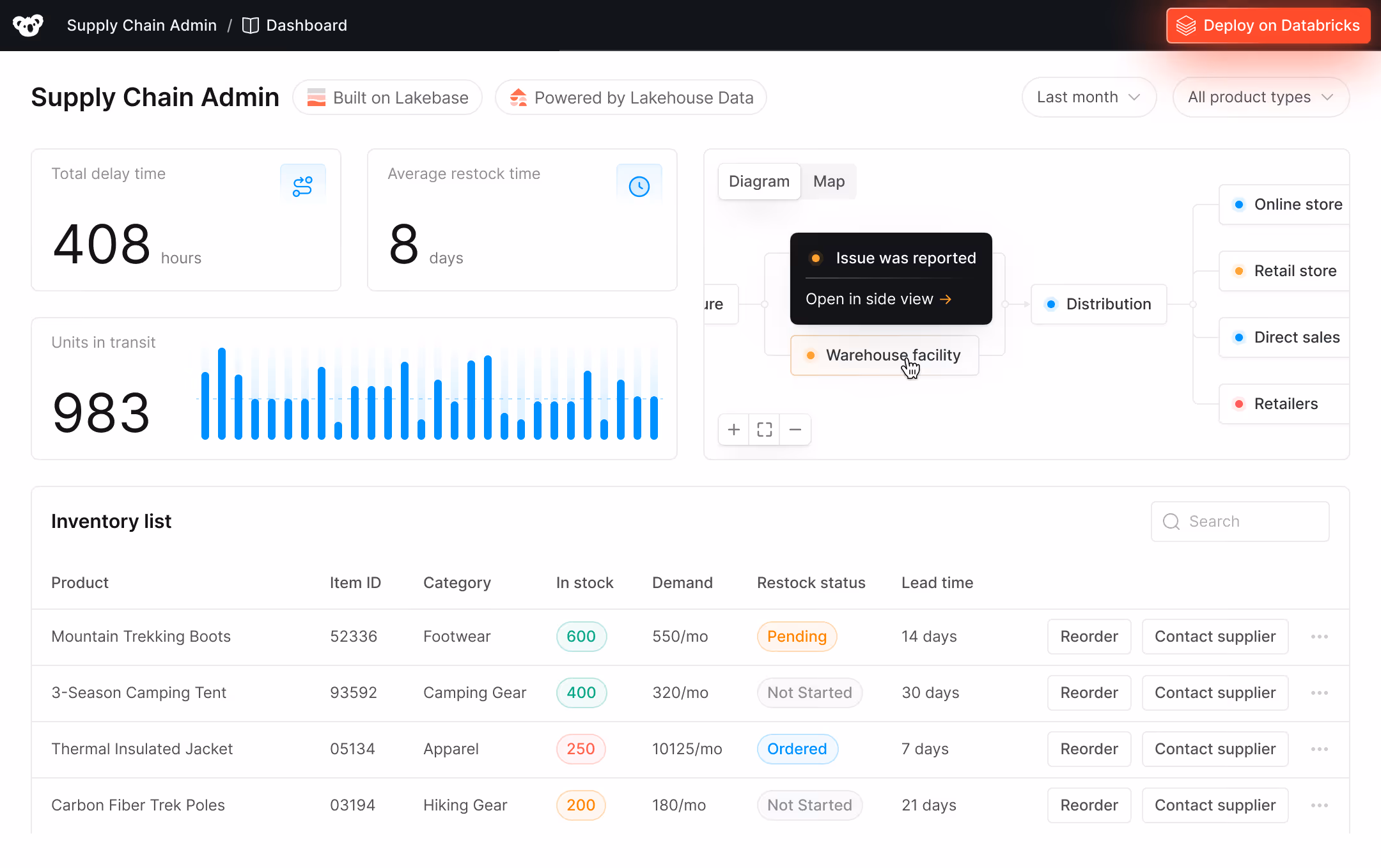Click the clock icon on Average restock time card
The height and width of the screenshot is (868, 1381).
639,185
